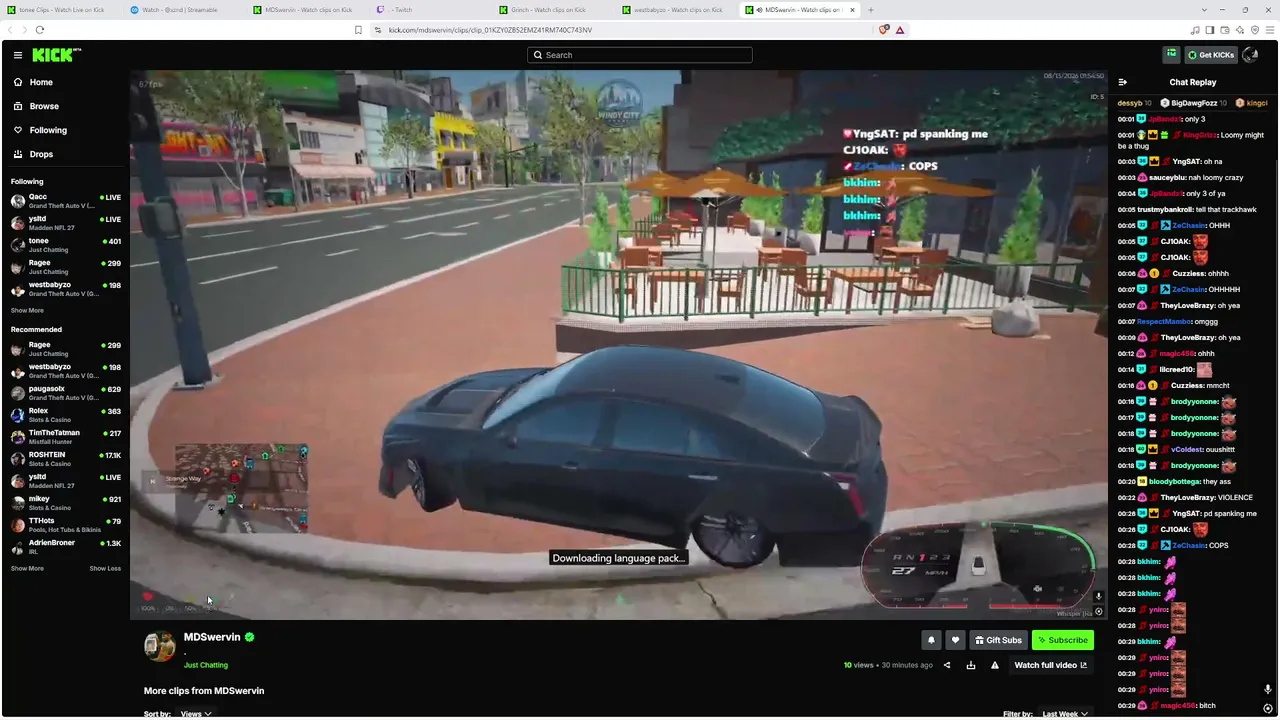
Task: Share this clip
Action: point(947,665)
